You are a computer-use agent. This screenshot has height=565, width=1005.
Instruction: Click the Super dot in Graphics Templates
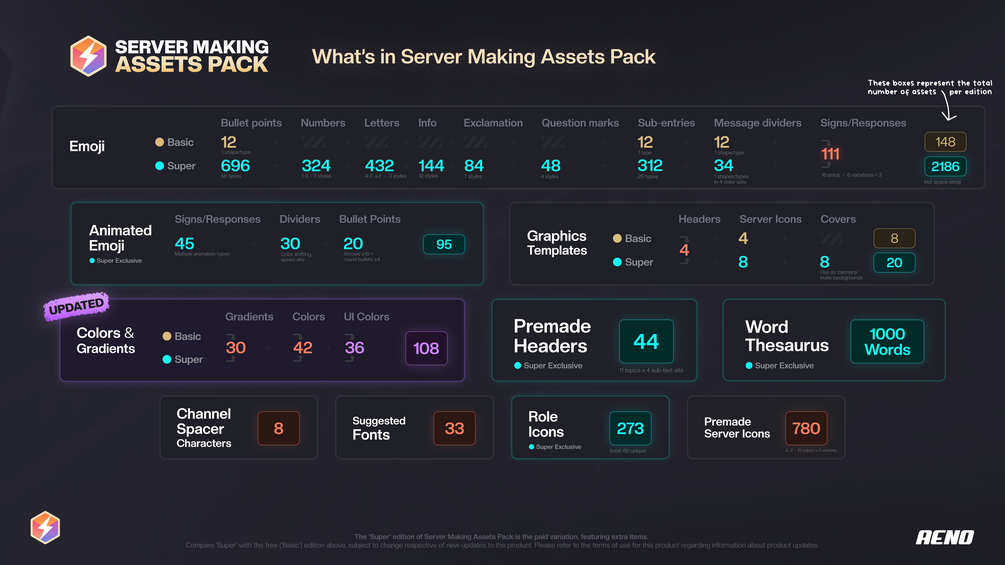coord(617,262)
